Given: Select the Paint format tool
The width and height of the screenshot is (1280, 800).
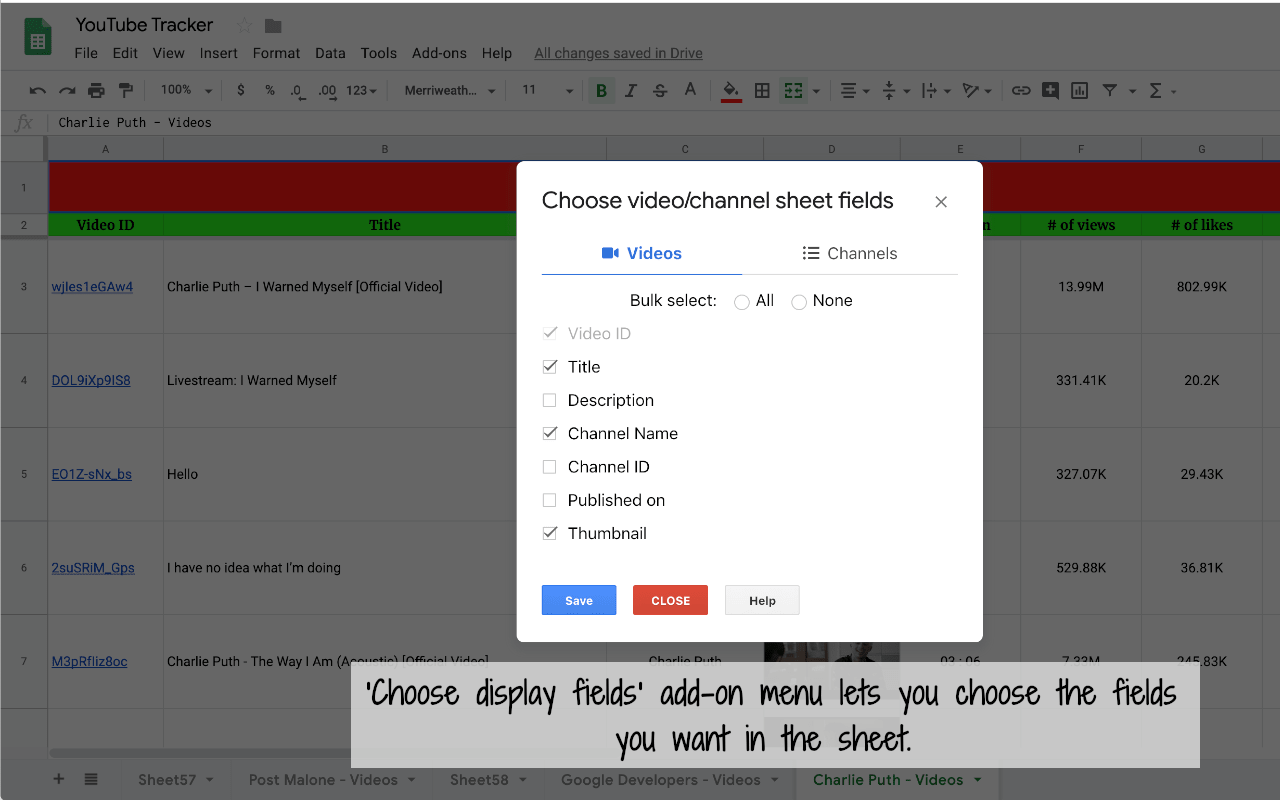Looking at the screenshot, I should click(126, 91).
